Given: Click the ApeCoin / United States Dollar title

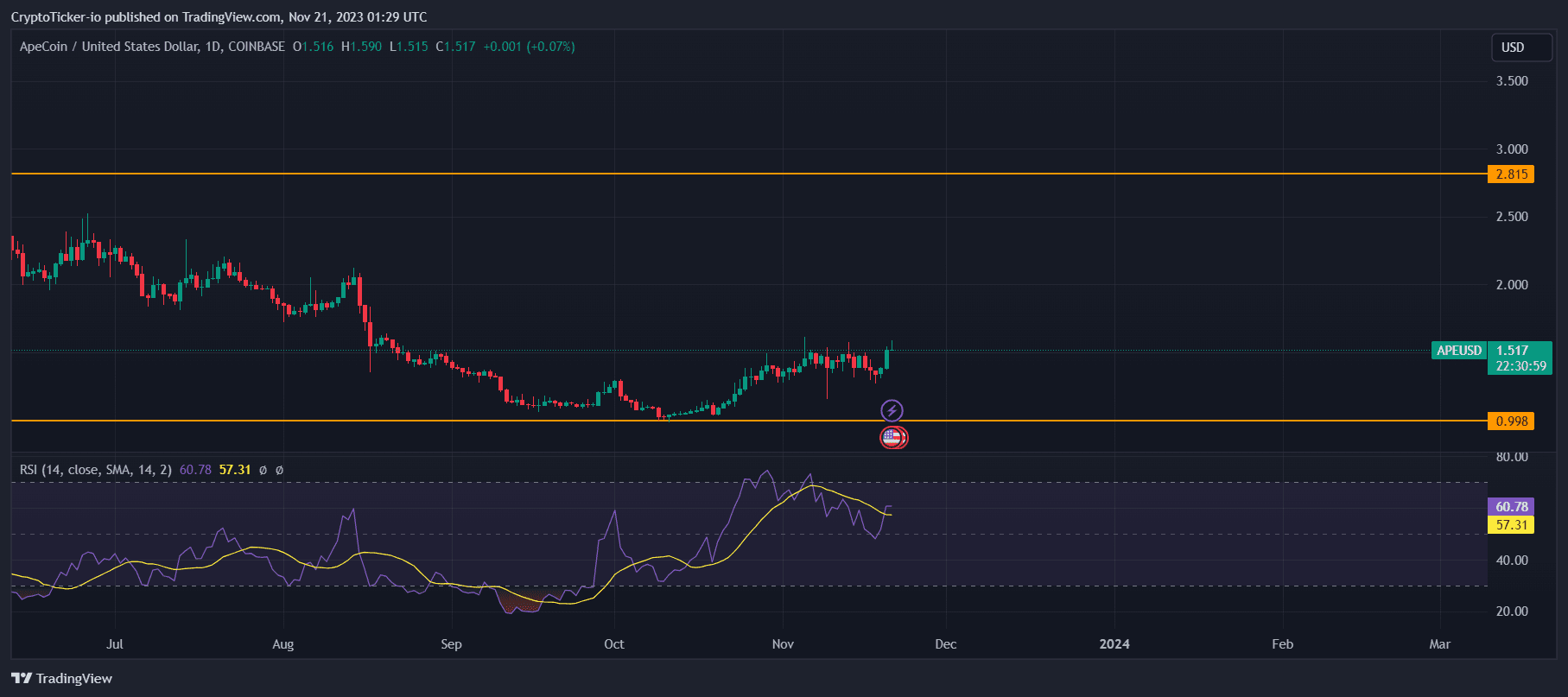Looking at the screenshot, I should pos(152,47).
